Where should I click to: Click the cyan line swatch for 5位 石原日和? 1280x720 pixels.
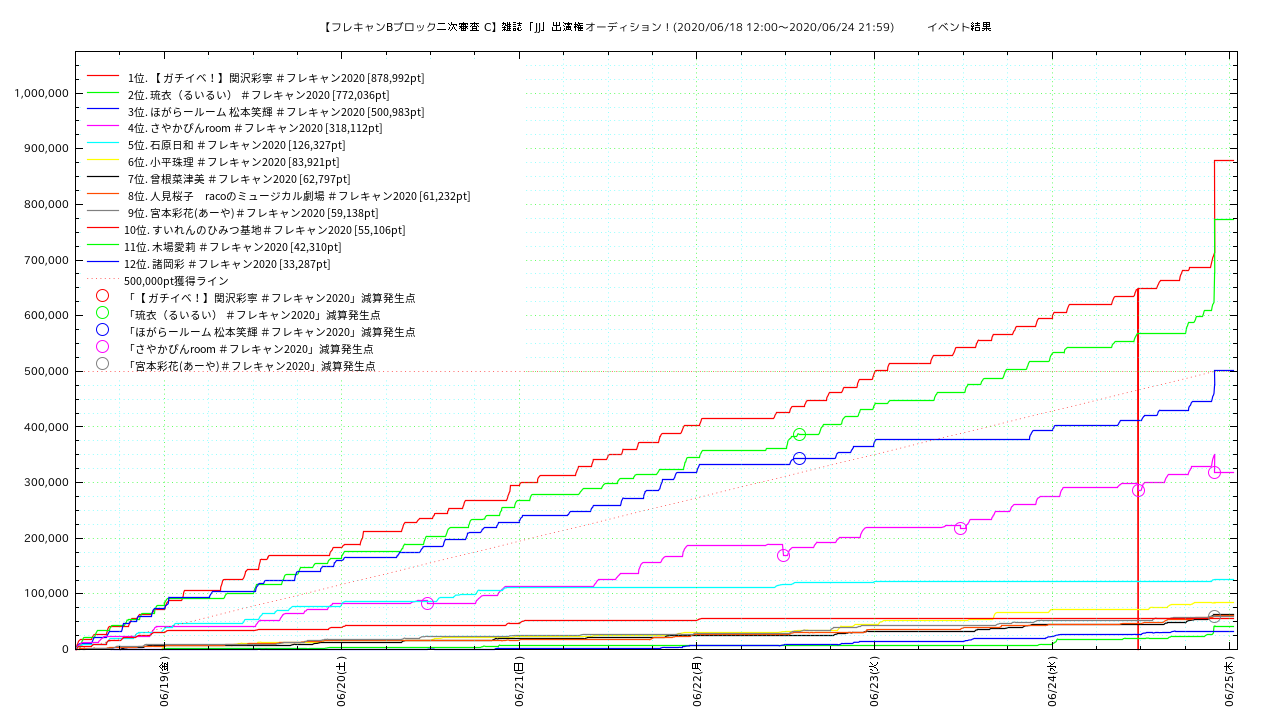tap(103, 144)
